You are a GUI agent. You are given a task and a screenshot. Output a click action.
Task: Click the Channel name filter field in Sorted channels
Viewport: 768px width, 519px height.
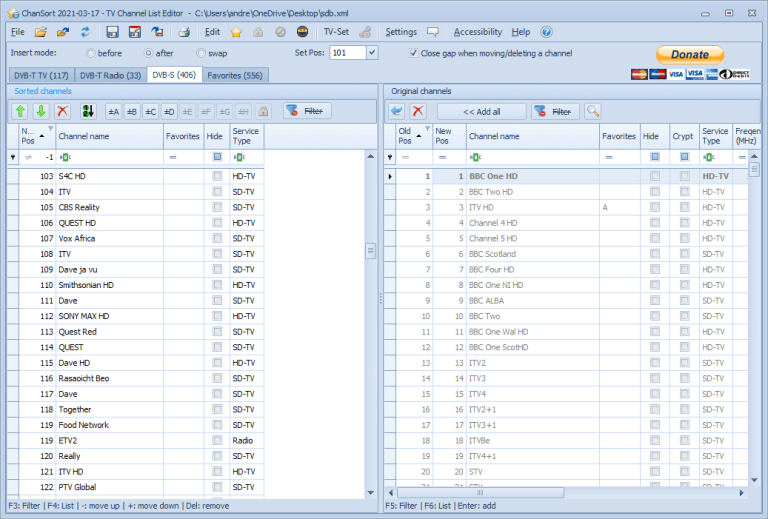click(x=108, y=157)
